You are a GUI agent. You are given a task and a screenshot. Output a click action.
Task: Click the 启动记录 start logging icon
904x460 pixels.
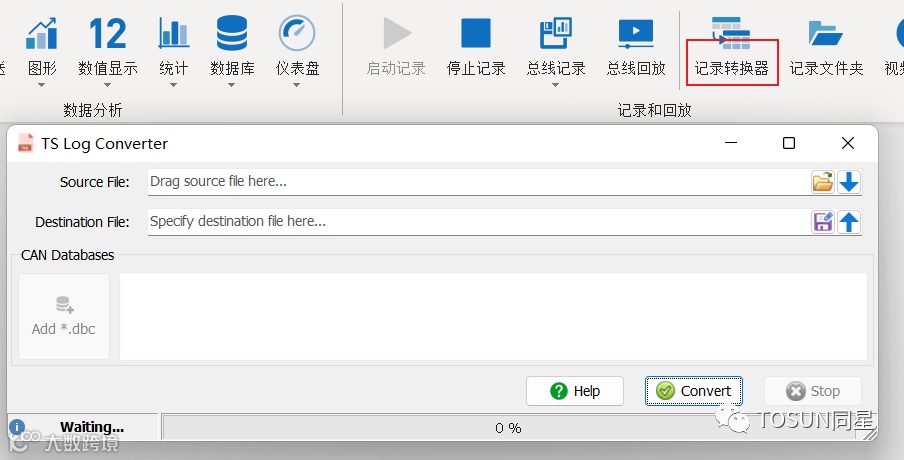pos(397,33)
